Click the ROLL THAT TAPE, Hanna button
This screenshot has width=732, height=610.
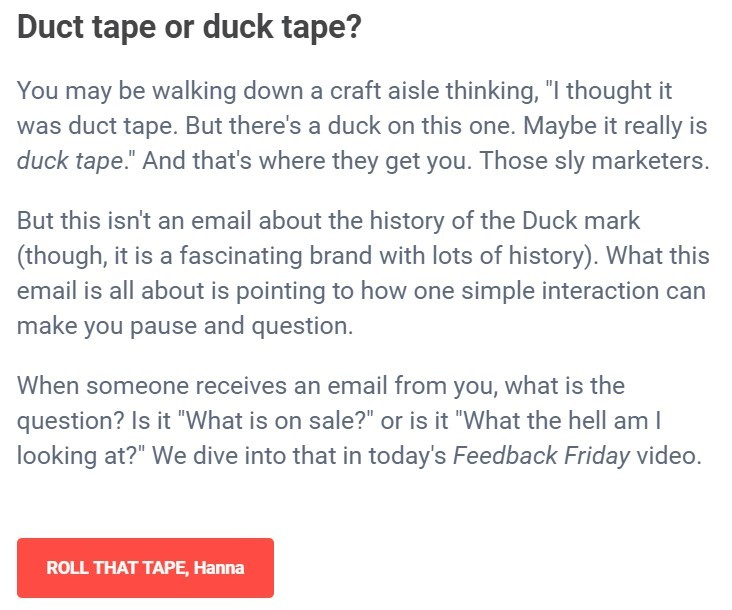click(x=145, y=568)
